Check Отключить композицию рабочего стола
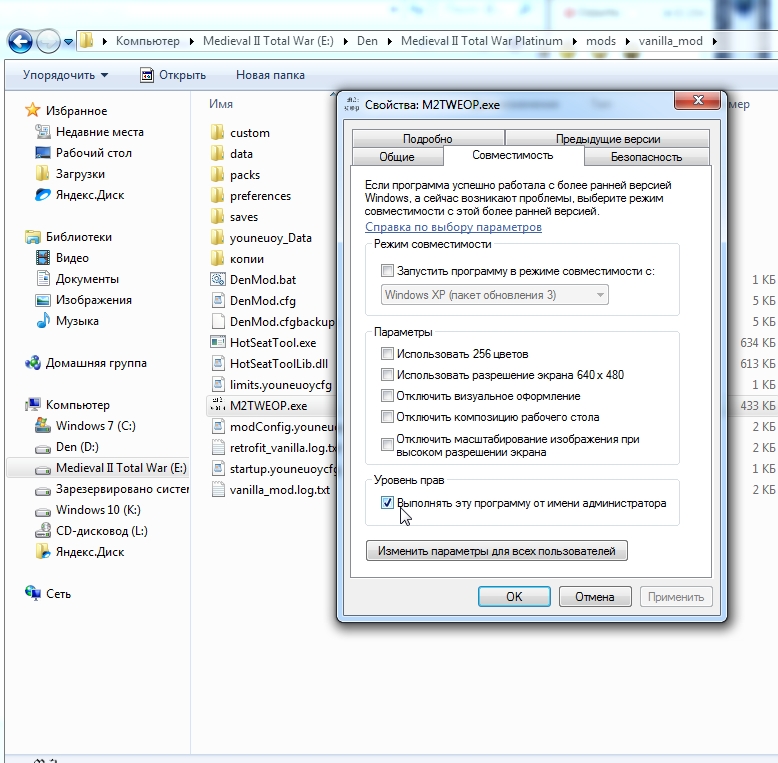This screenshot has width=778, height=763. click(x=387, y=417)
